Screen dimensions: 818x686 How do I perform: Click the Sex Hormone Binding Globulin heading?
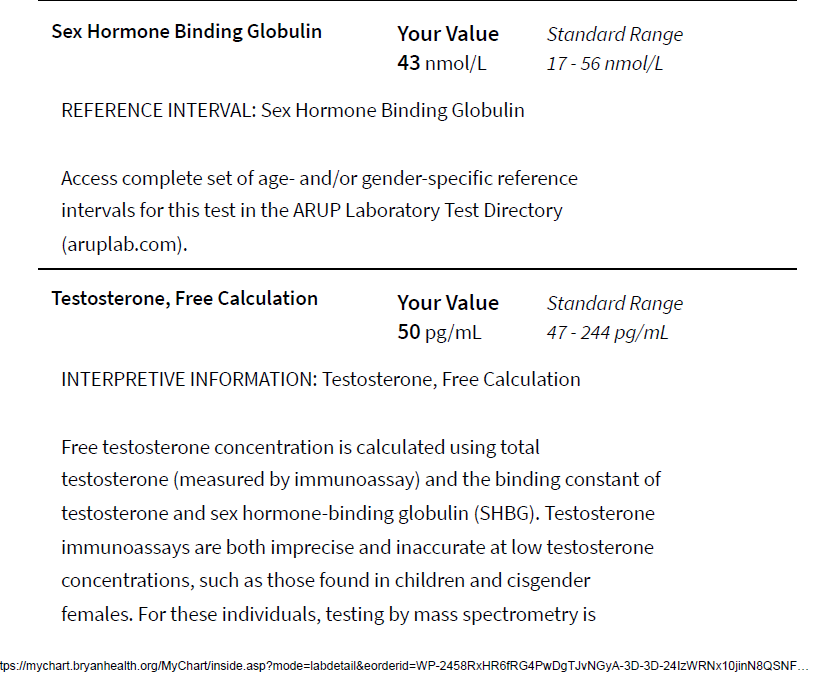point(186,32)
